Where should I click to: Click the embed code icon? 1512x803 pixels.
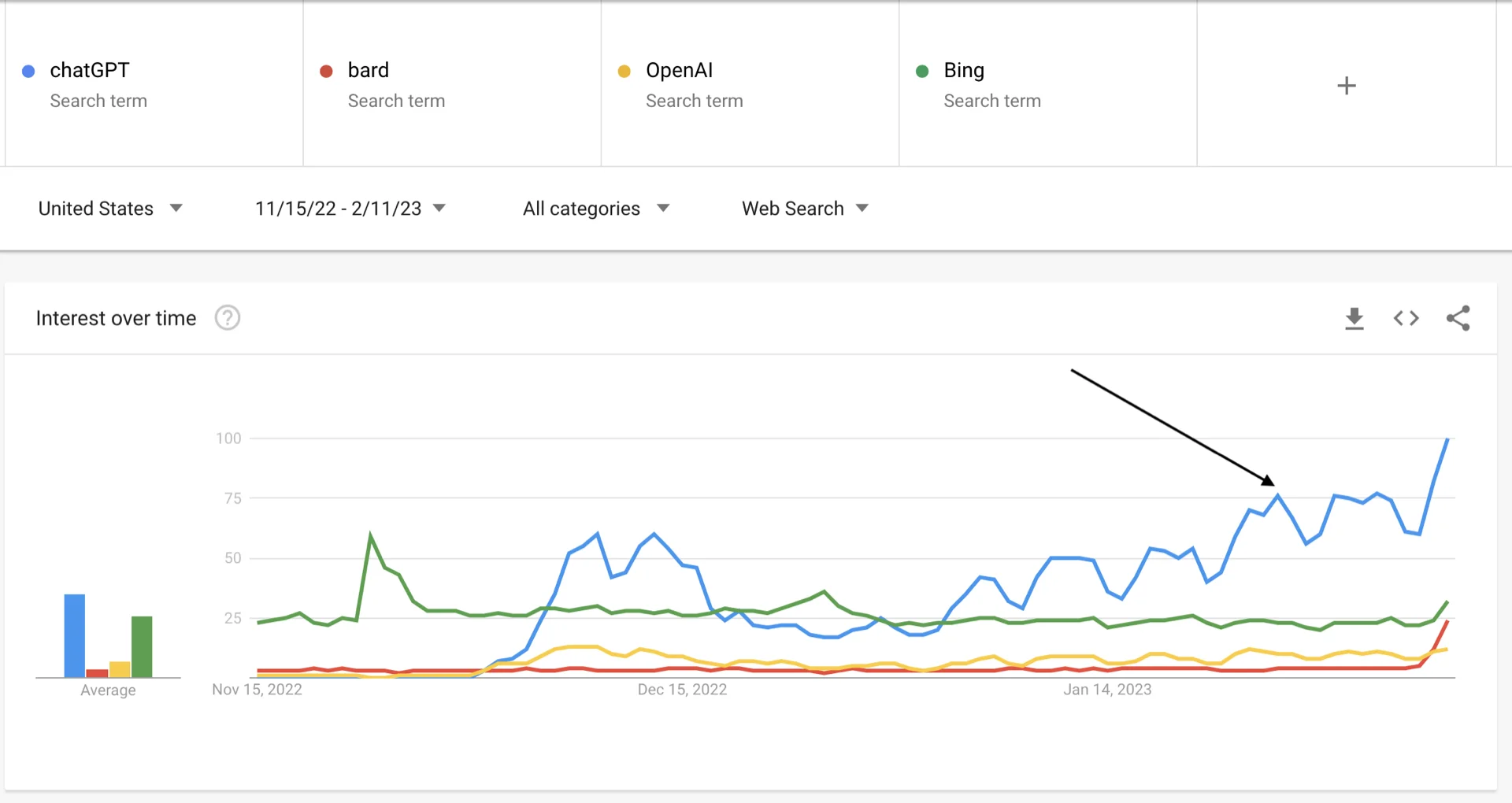(x=1406, y=318)
